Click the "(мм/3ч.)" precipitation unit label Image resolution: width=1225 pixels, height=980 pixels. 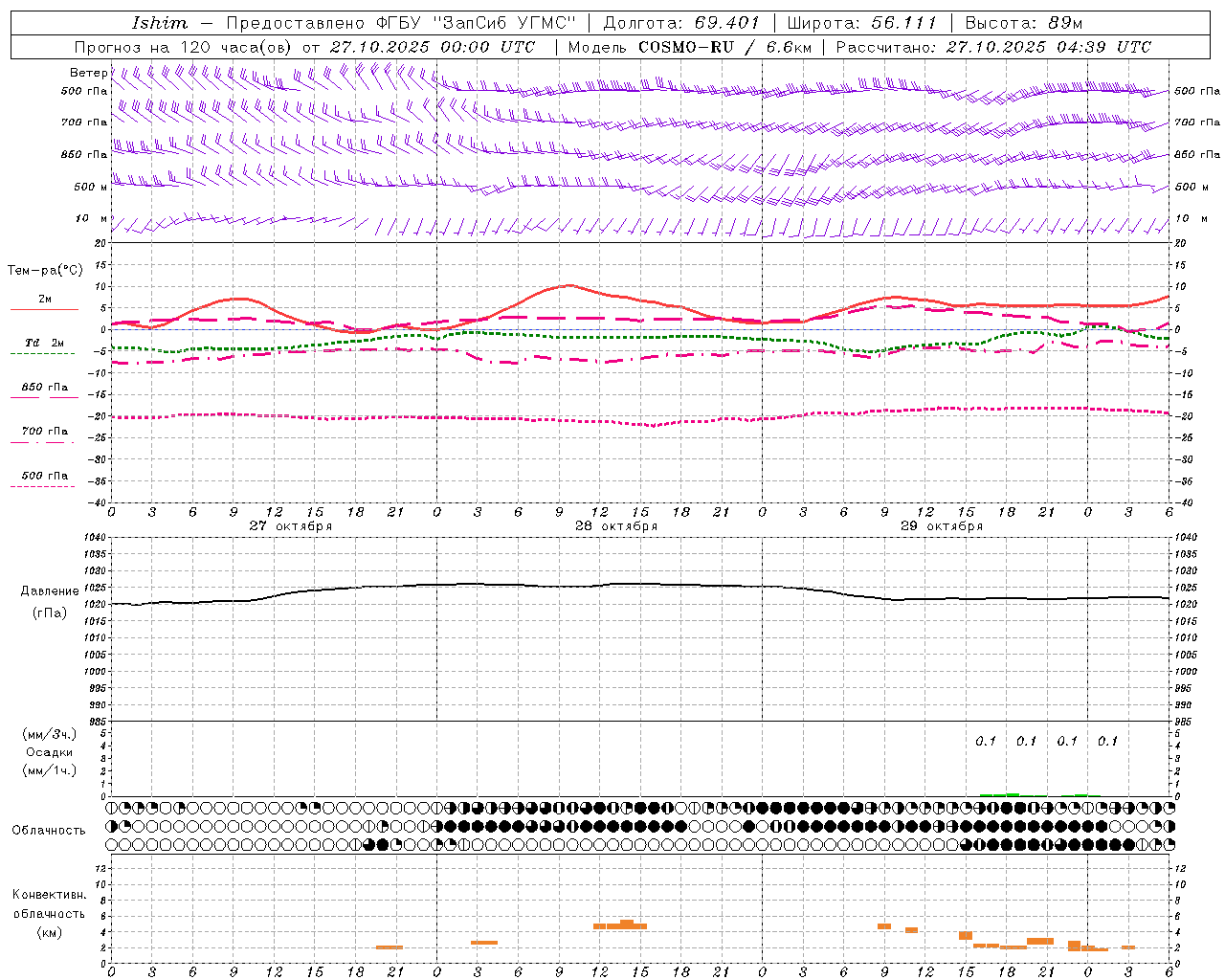point(49,734)
